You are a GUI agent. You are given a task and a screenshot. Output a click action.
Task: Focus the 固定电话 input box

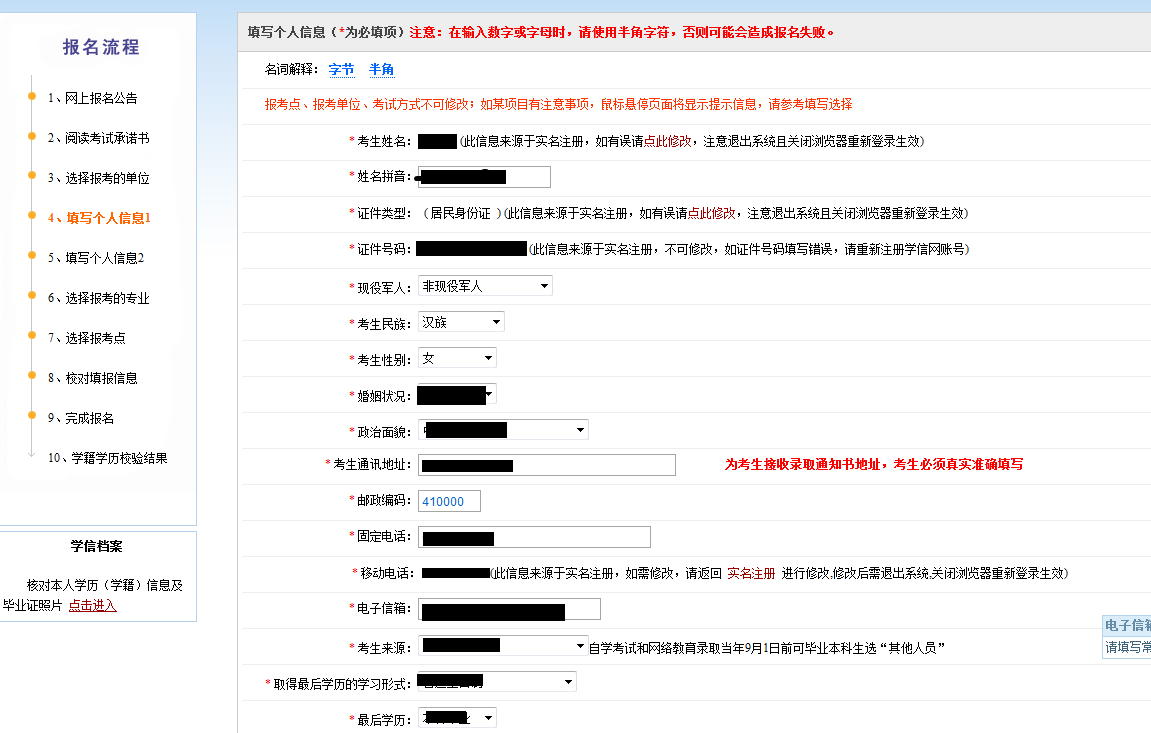[534, 538]
